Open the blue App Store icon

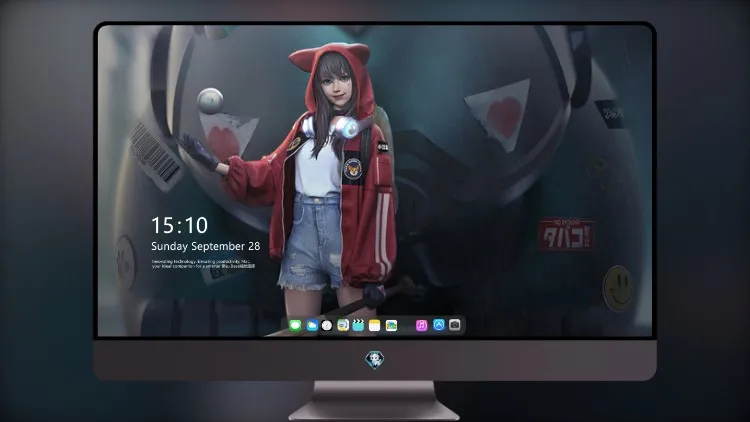tap(439, 325)
